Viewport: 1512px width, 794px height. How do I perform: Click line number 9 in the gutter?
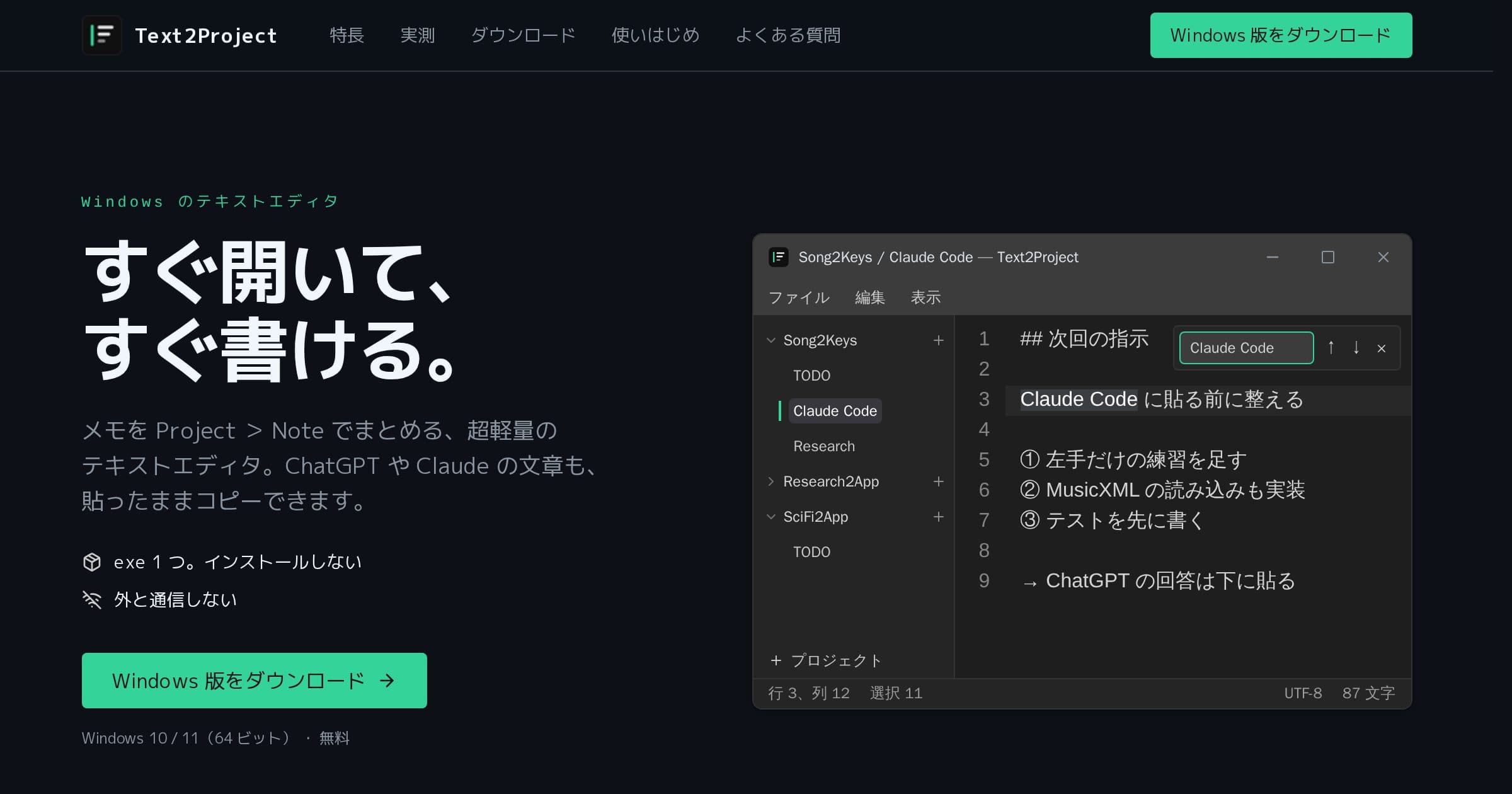[984, 581]
